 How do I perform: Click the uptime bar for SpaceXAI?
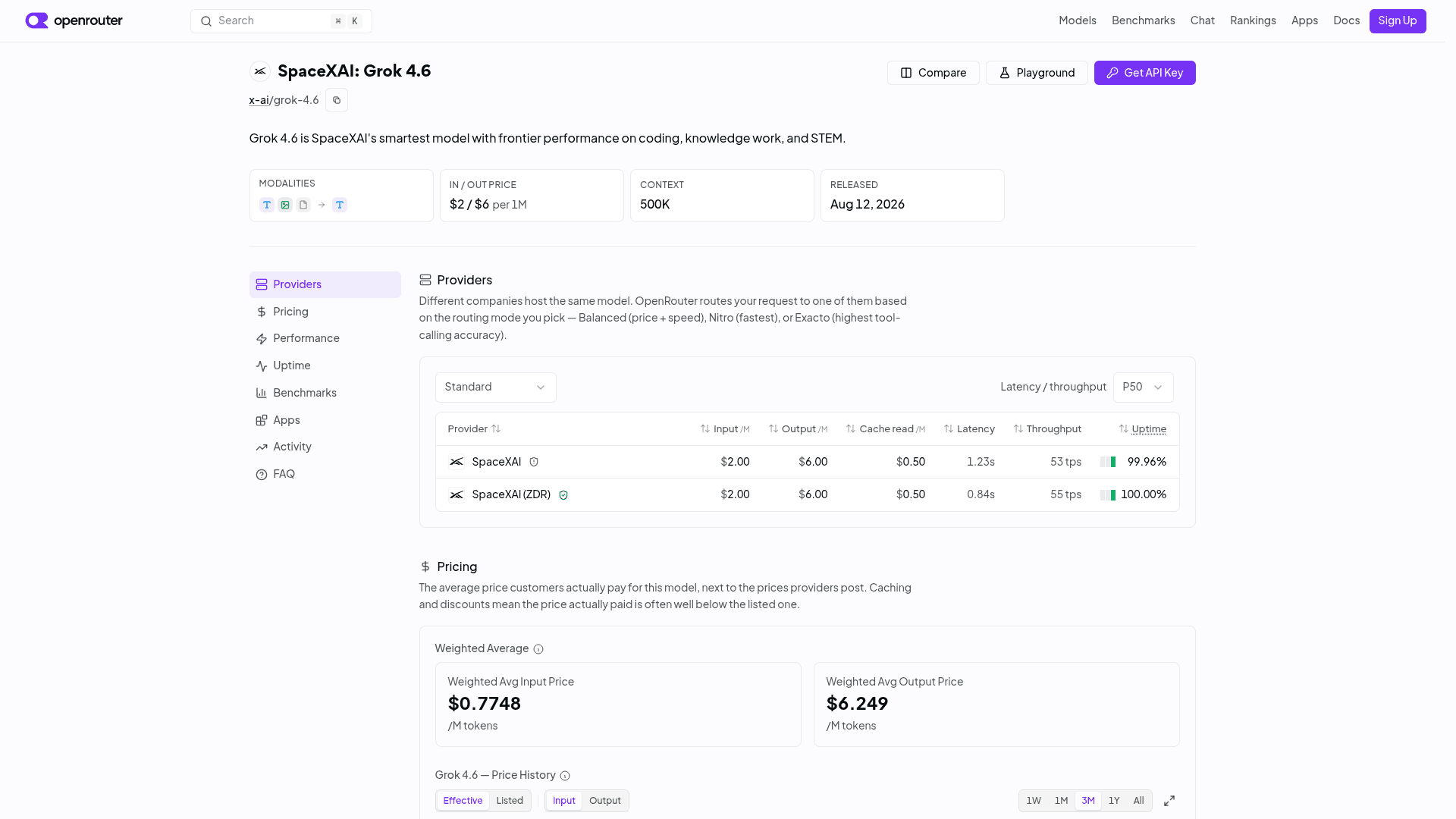[x=1108, y=462]
